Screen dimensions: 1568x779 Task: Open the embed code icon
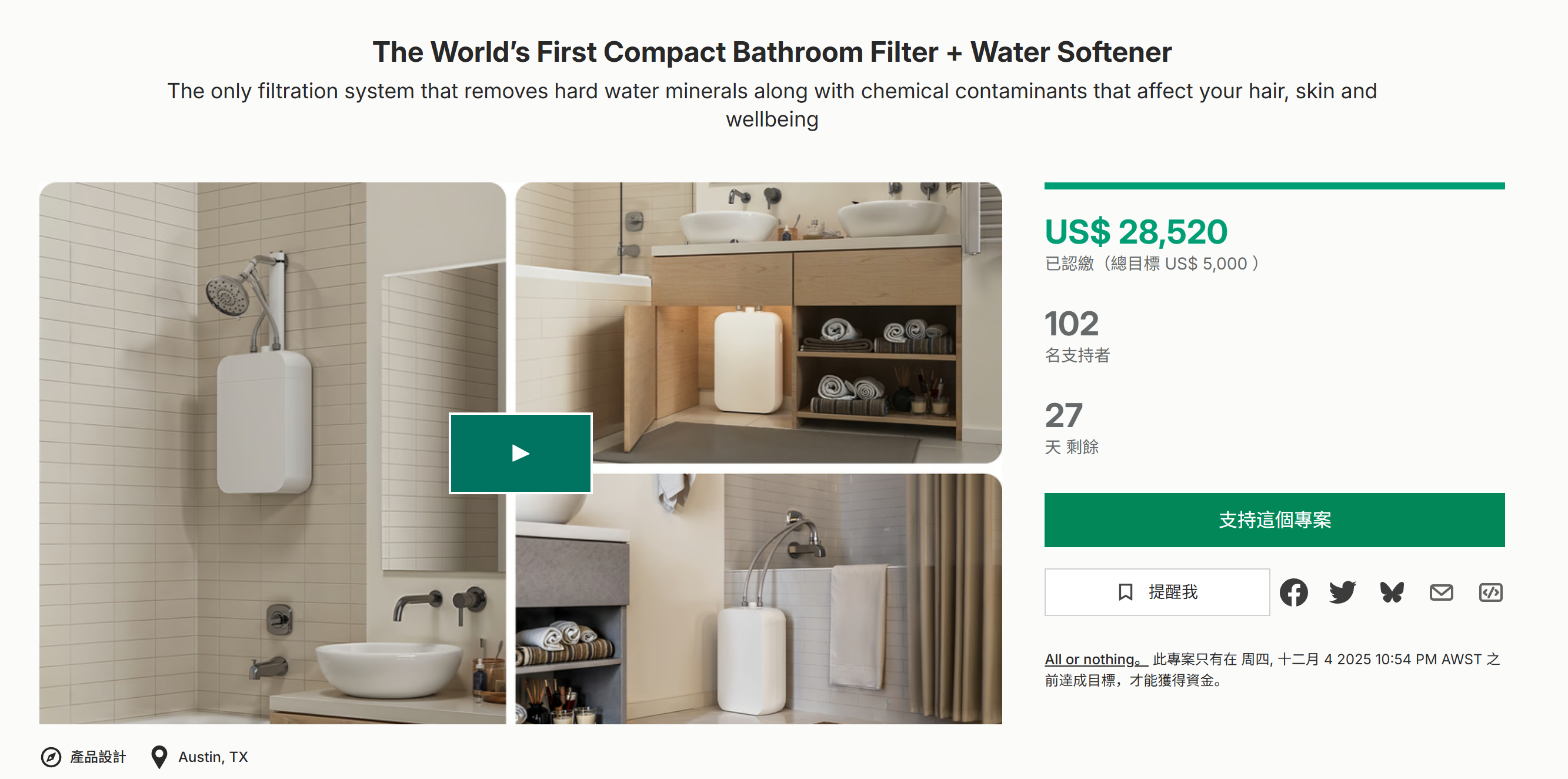click(1490, 592)
